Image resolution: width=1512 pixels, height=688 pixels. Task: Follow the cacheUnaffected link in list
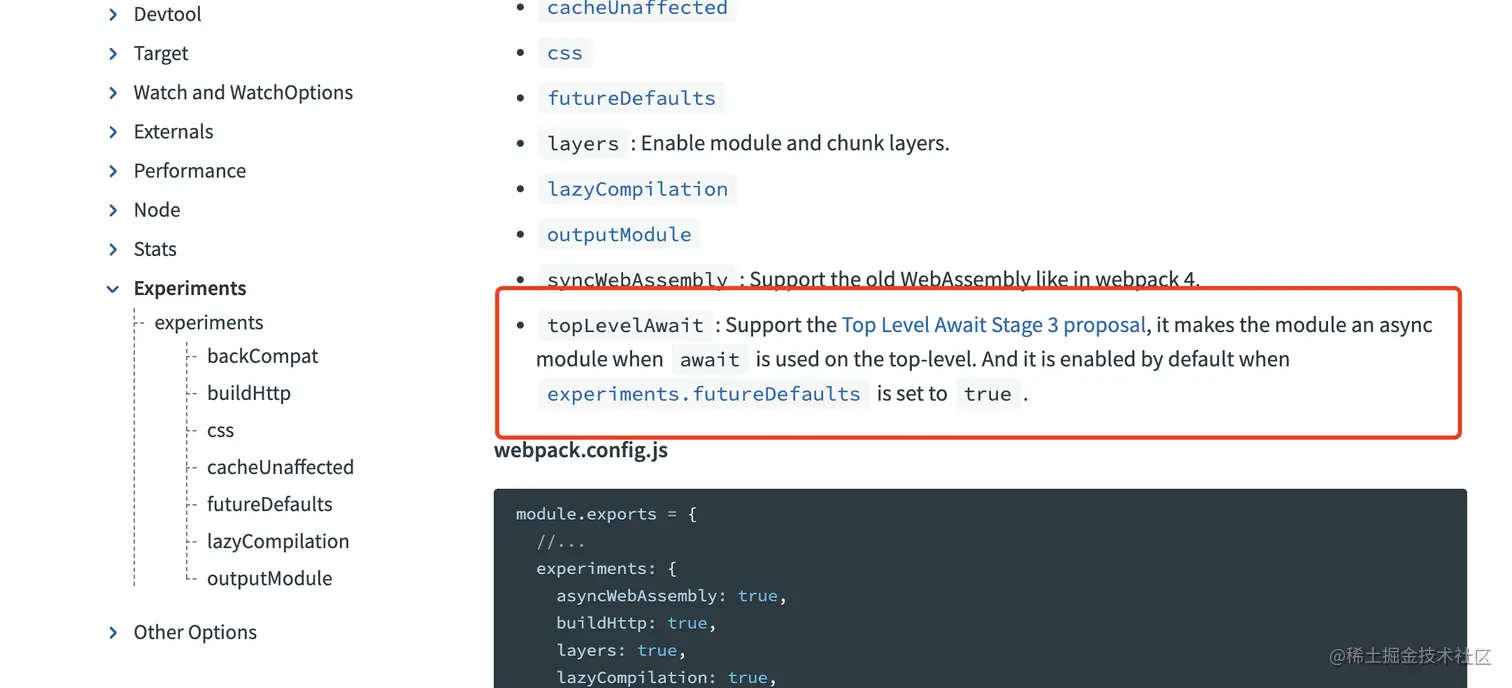pyautogui.click(x=637, y=8)
